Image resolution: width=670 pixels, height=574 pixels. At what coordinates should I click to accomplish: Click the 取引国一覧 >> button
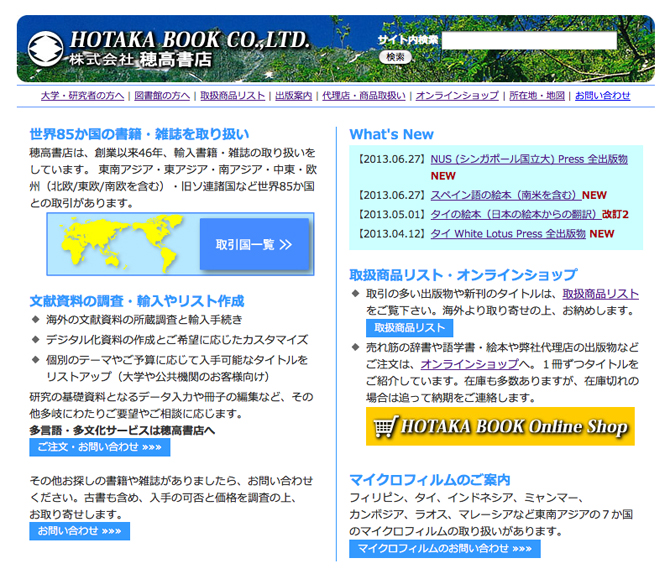254,244
